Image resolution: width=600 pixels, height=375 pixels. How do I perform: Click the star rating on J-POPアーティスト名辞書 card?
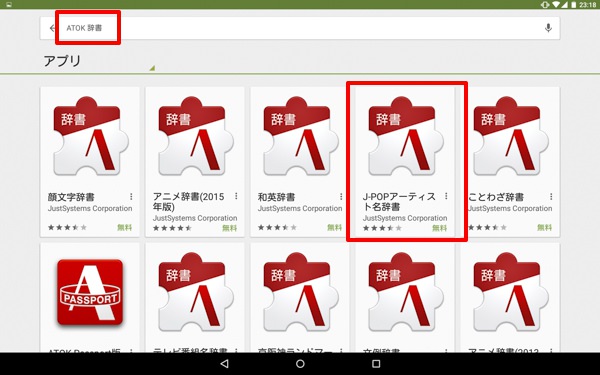382,228
